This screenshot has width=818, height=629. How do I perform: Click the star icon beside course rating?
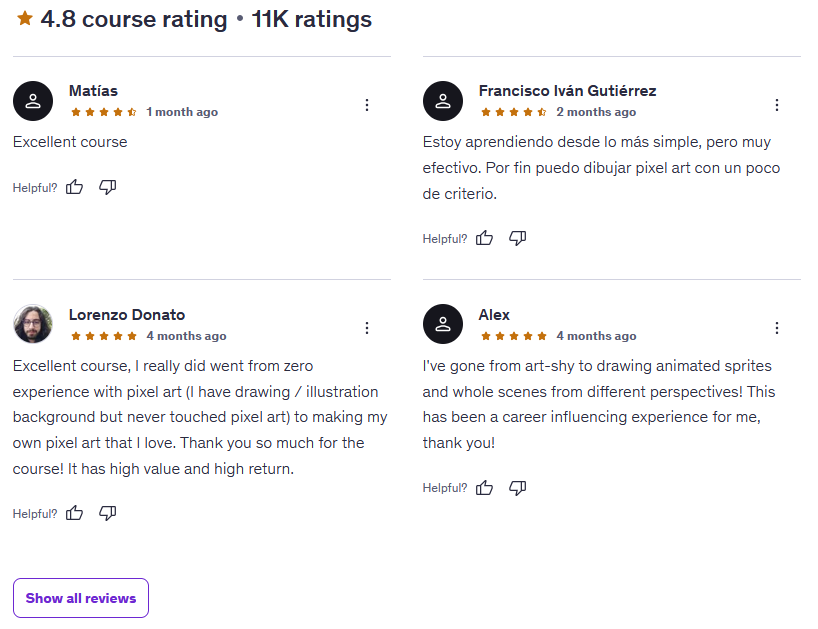pos(25,18)
